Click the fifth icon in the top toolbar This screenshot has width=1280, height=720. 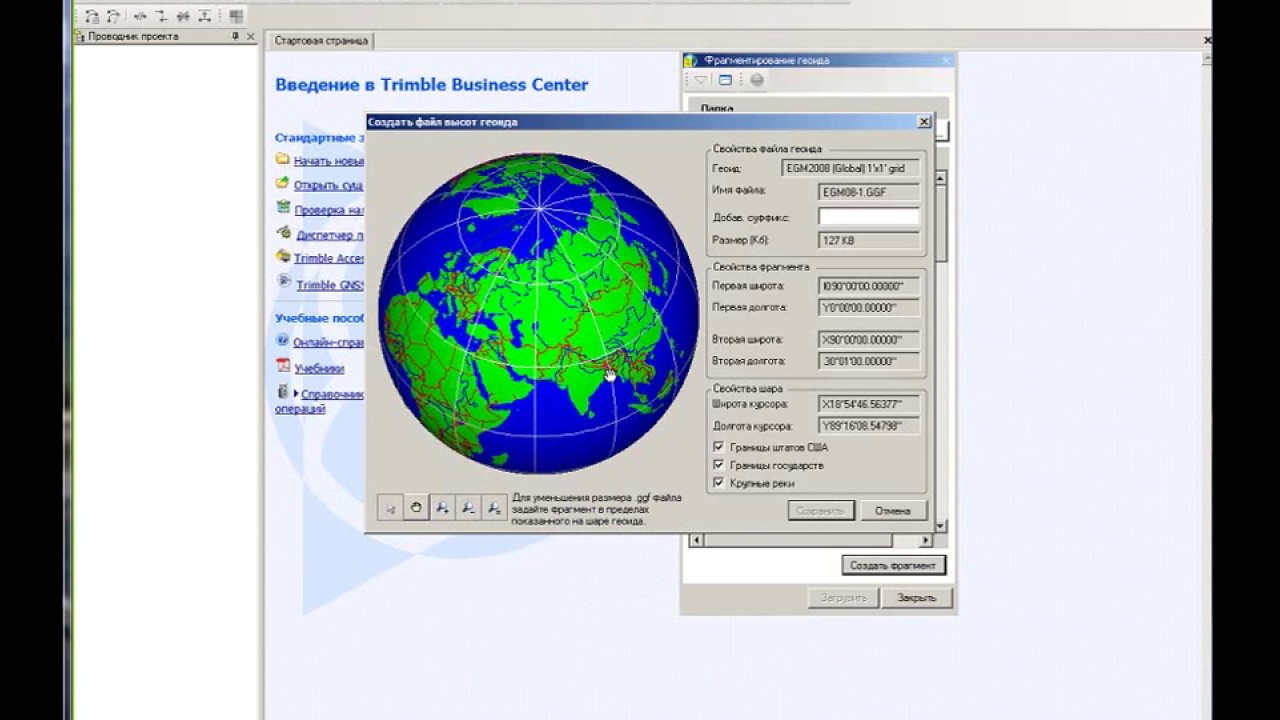click(x=183, y=16)
